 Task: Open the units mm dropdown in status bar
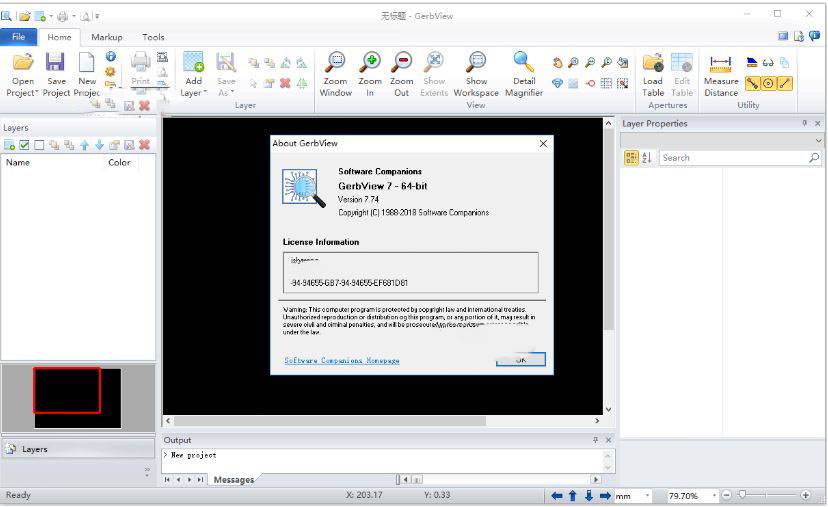647,495
